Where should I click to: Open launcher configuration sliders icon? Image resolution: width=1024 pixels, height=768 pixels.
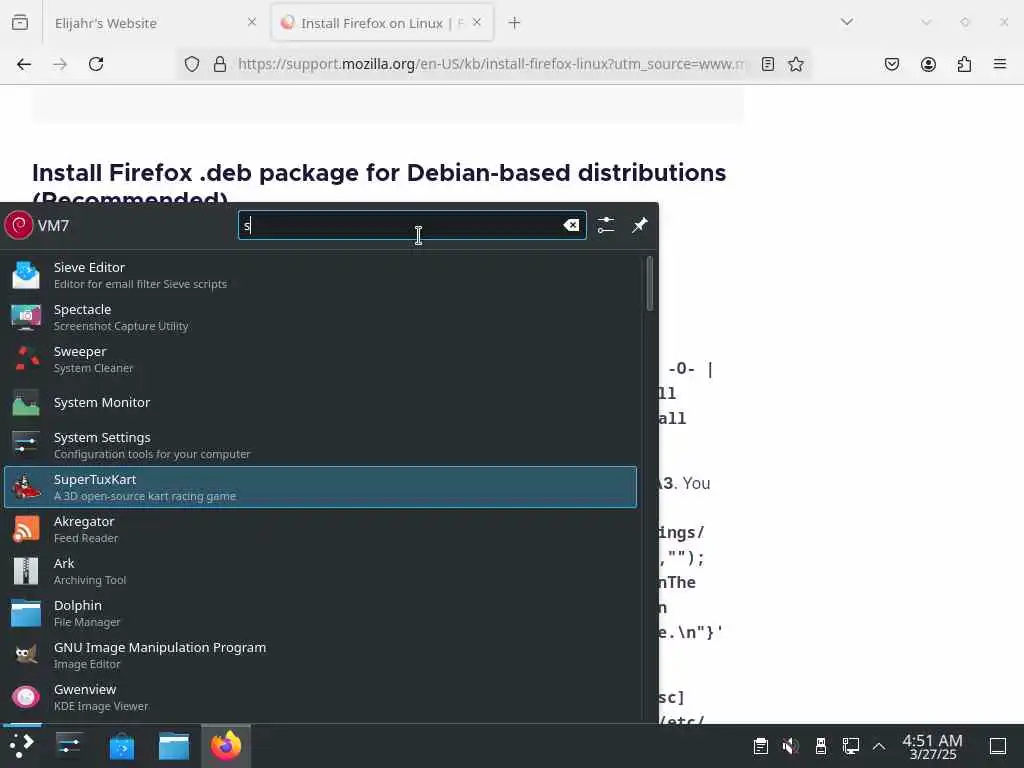click(x=606, y=225)
